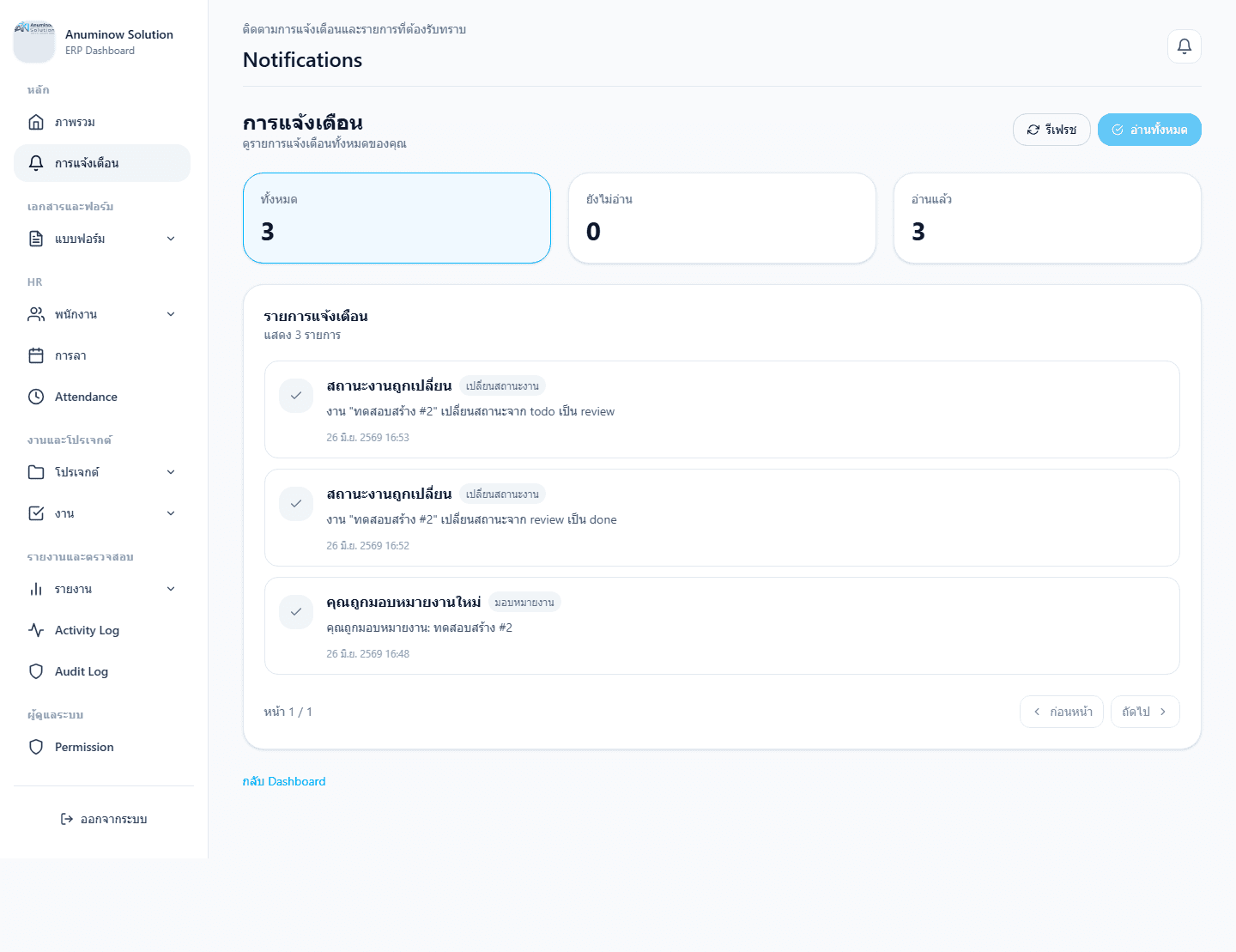This screenshot has height=952, width=1236.
Task: Click the checkbox icon beside งาน
Action: [x=36, y=513]
